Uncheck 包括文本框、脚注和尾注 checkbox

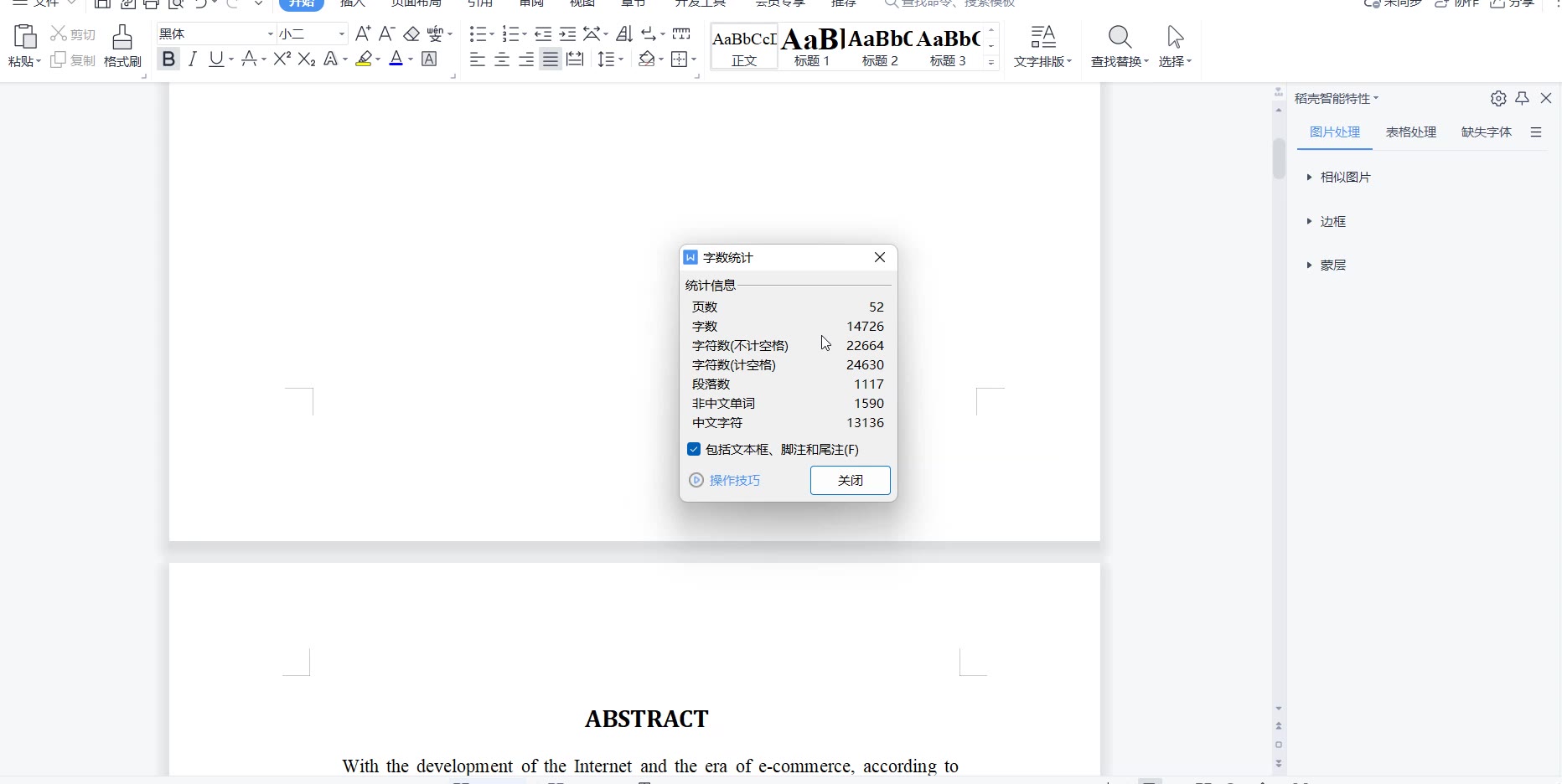click(x=694, y=450)
